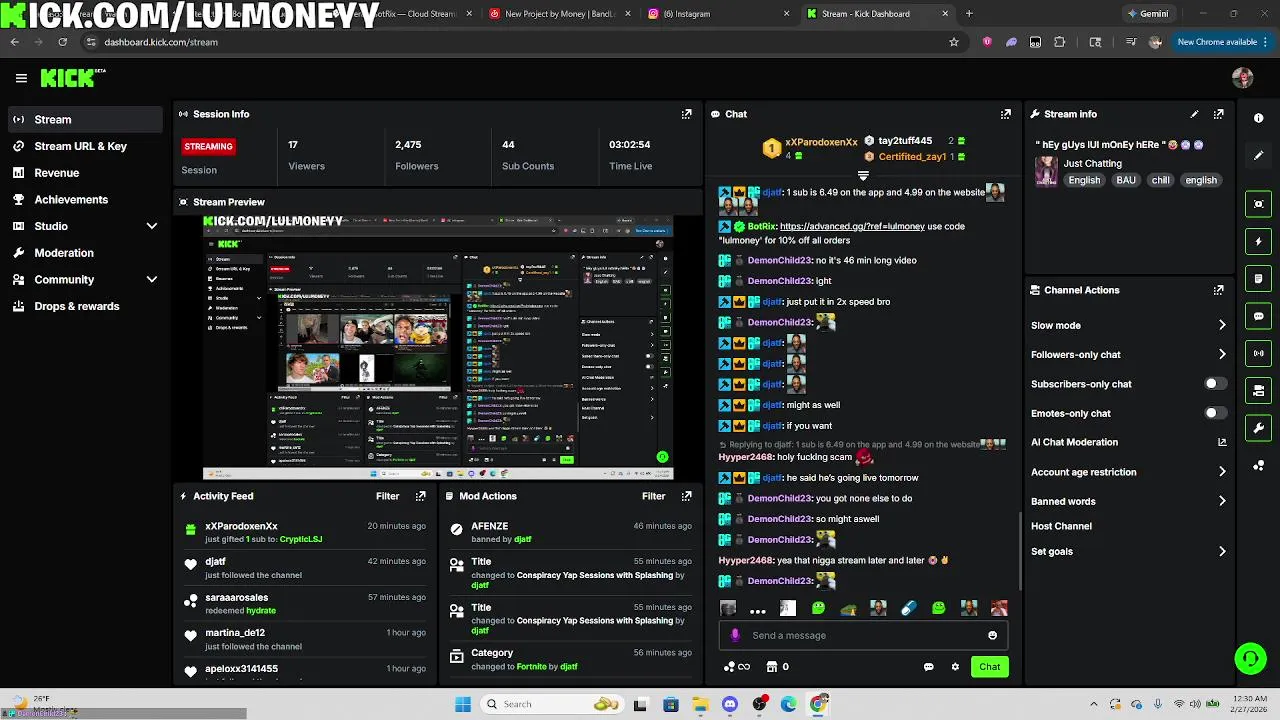The image size is (1280, 720).
Task: Click the 'chill' stream tag
Action: point(1160,180)
